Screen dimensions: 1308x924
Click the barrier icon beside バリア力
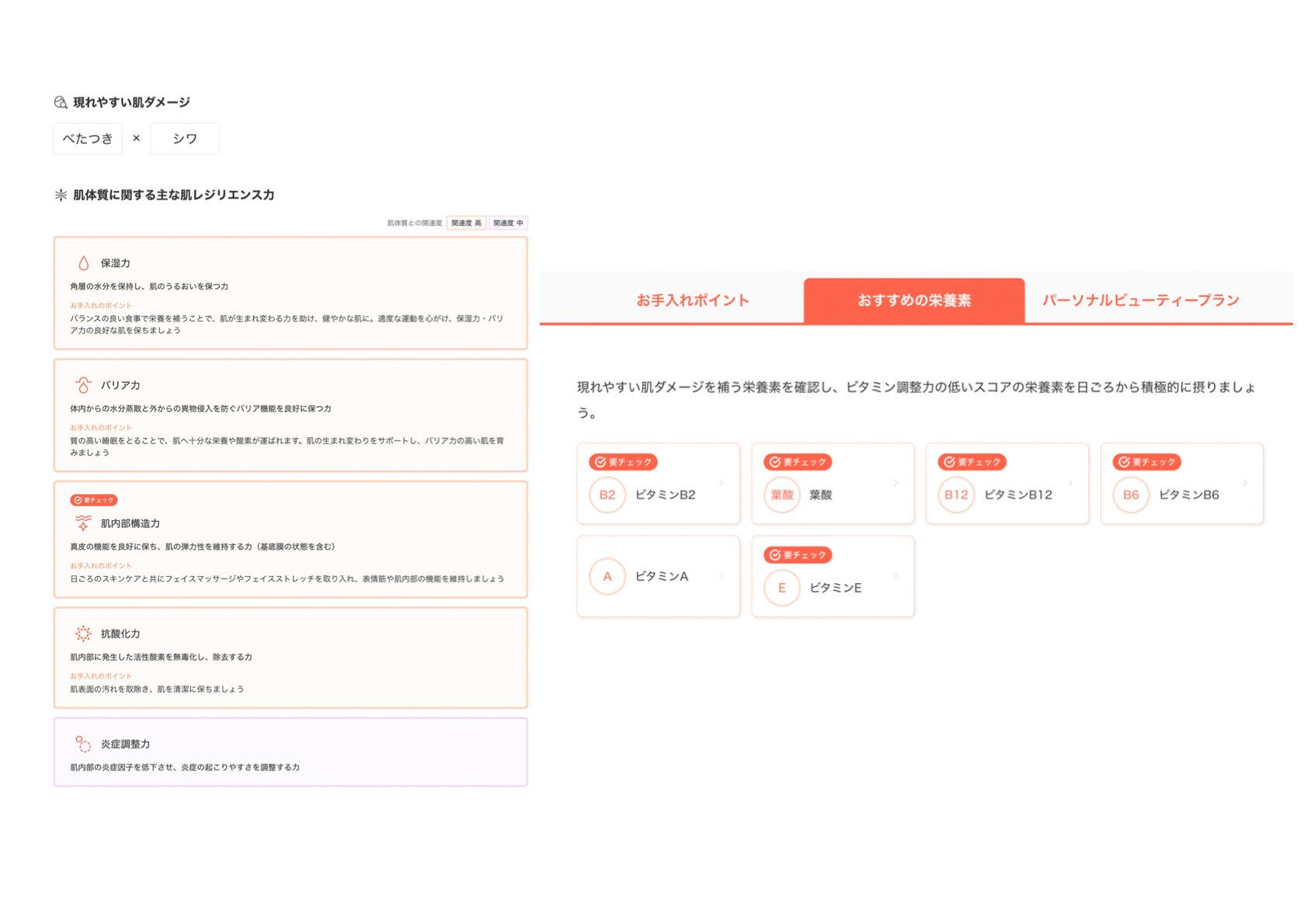click(83, 385)
